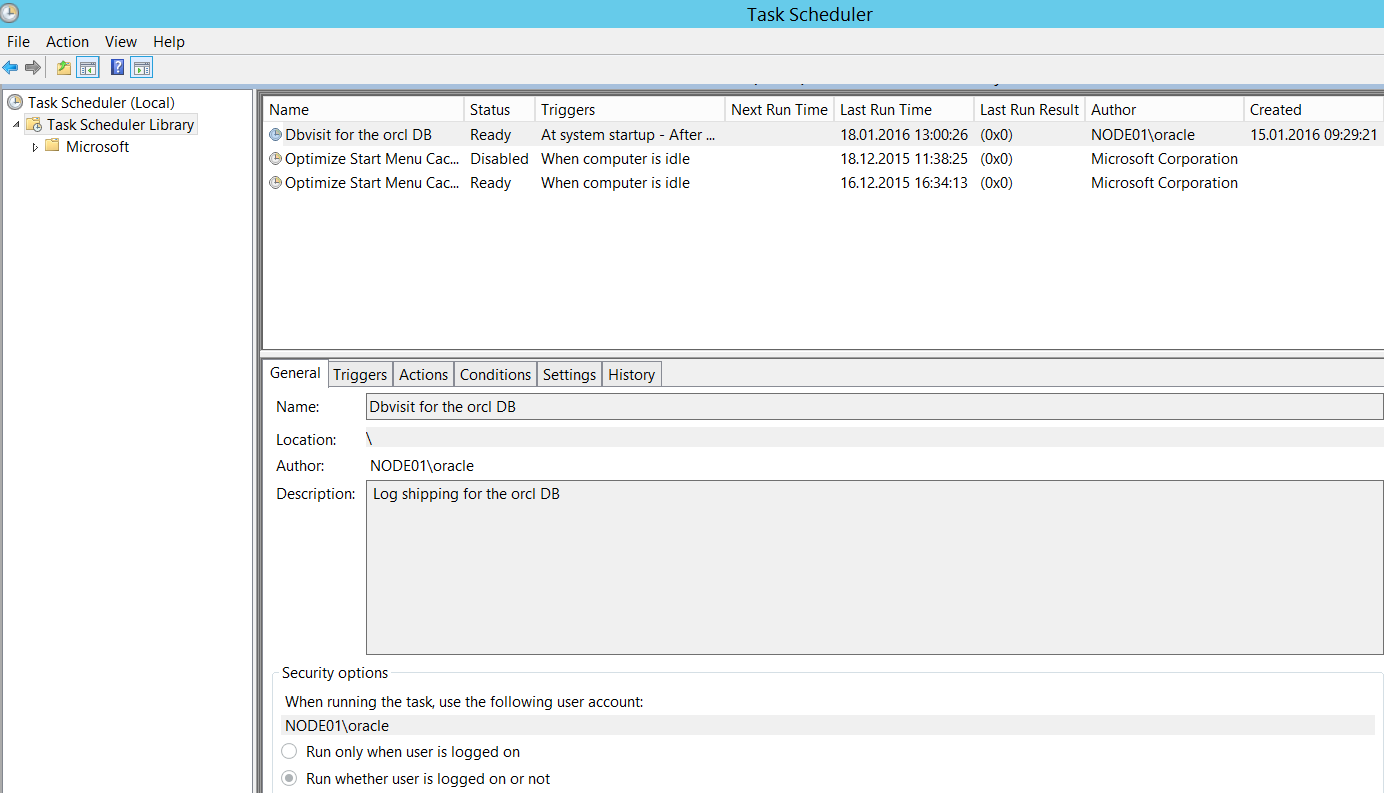Sort by the Created column header

(x=1313, y=109)
